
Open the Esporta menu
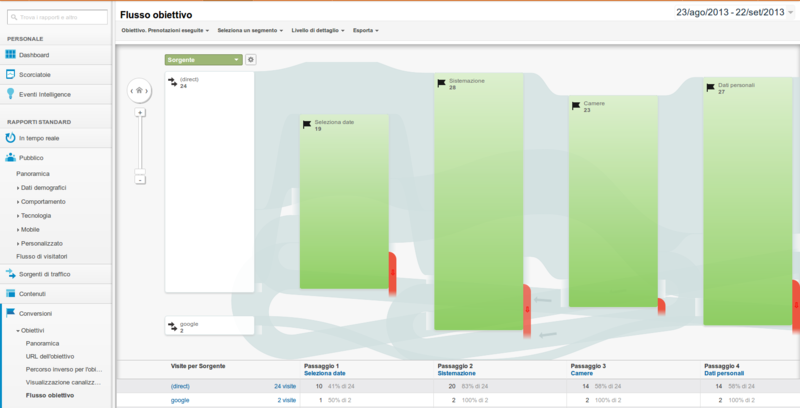364,31
